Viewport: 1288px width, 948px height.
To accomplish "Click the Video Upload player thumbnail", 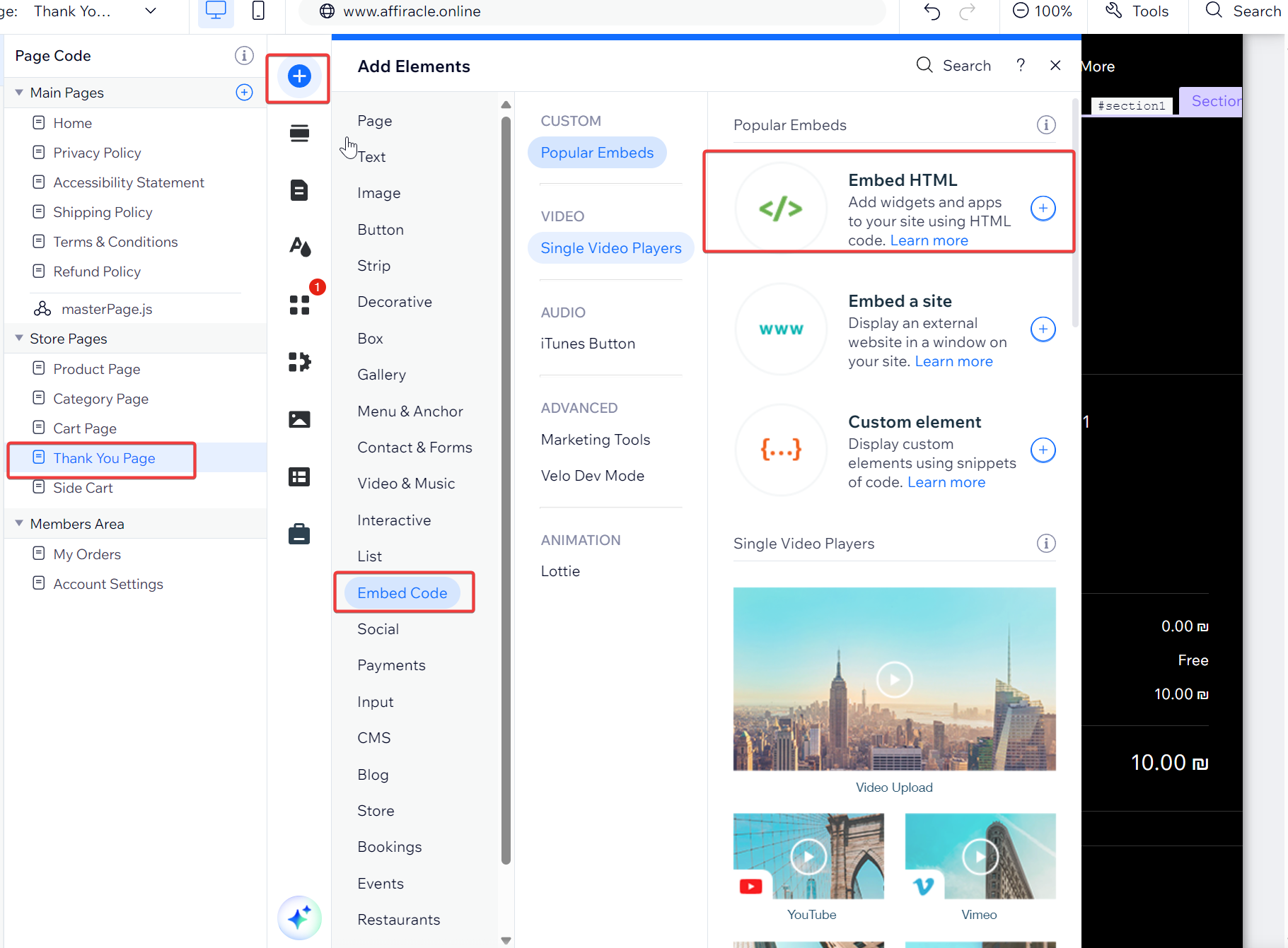I will (894, 679).
